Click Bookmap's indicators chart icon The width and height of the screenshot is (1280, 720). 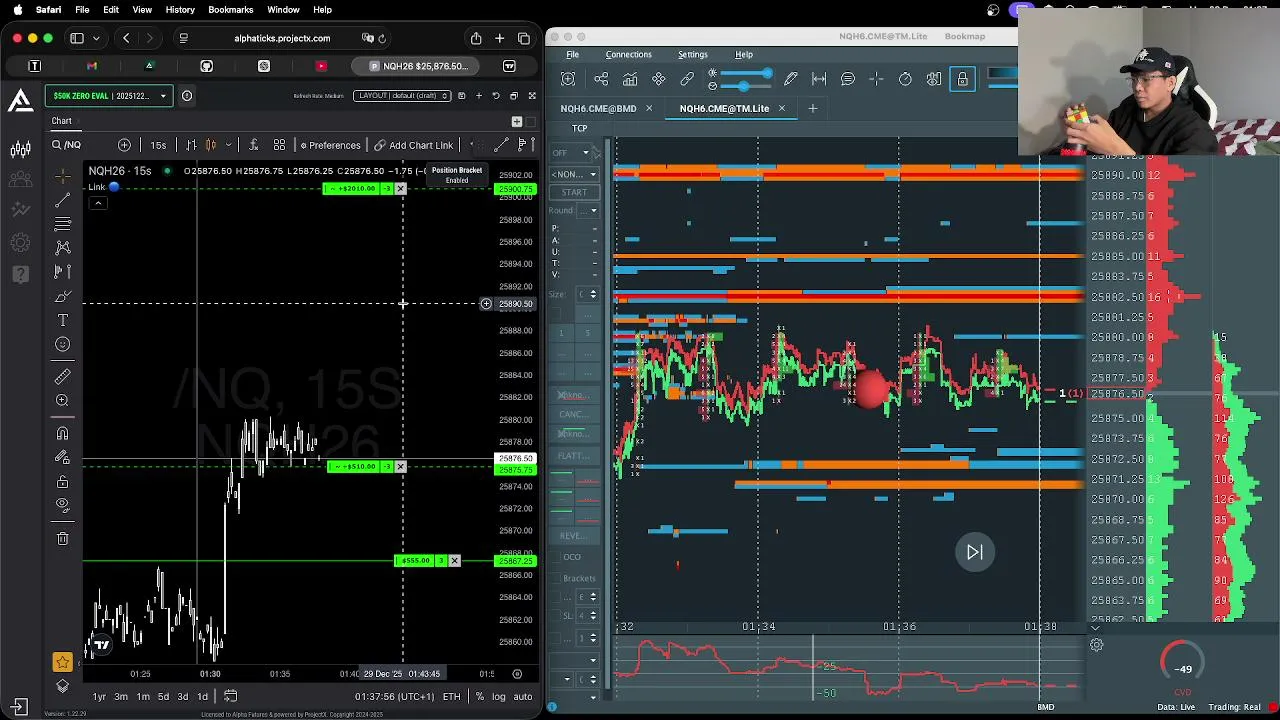[x=630, y=79]
